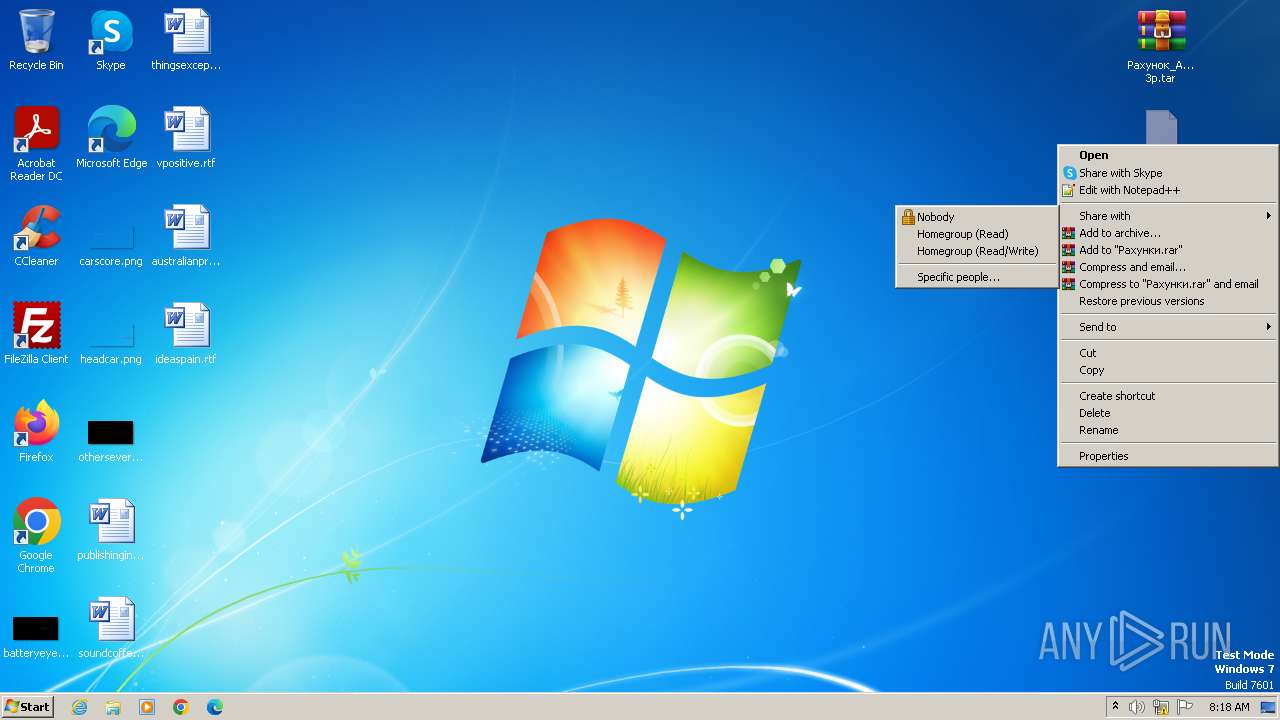Open Edge from the taskbar
This screenshot has width=1280, height=720.
tap(215, 707)
